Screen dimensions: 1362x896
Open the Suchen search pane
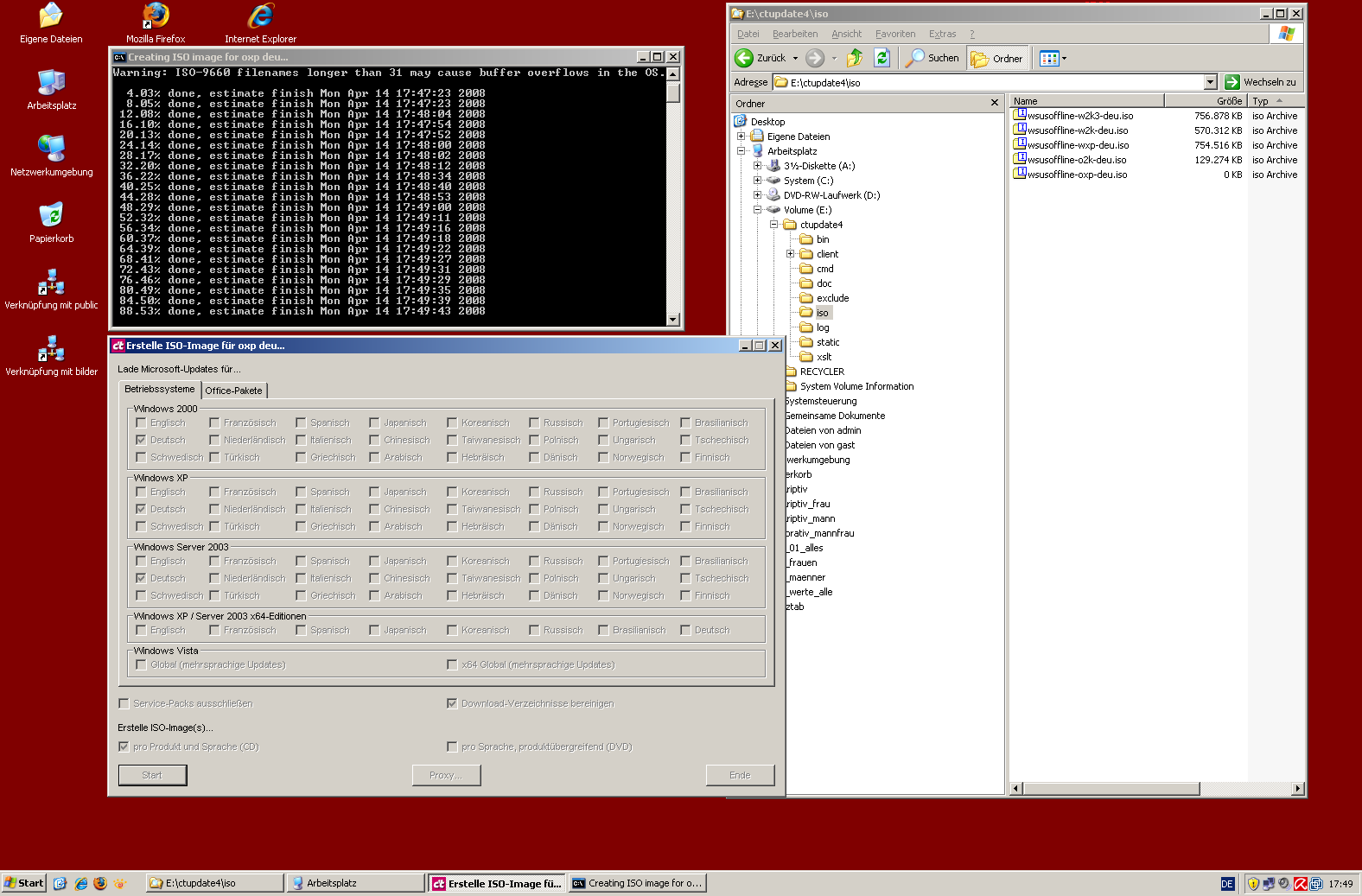(932, 58)
